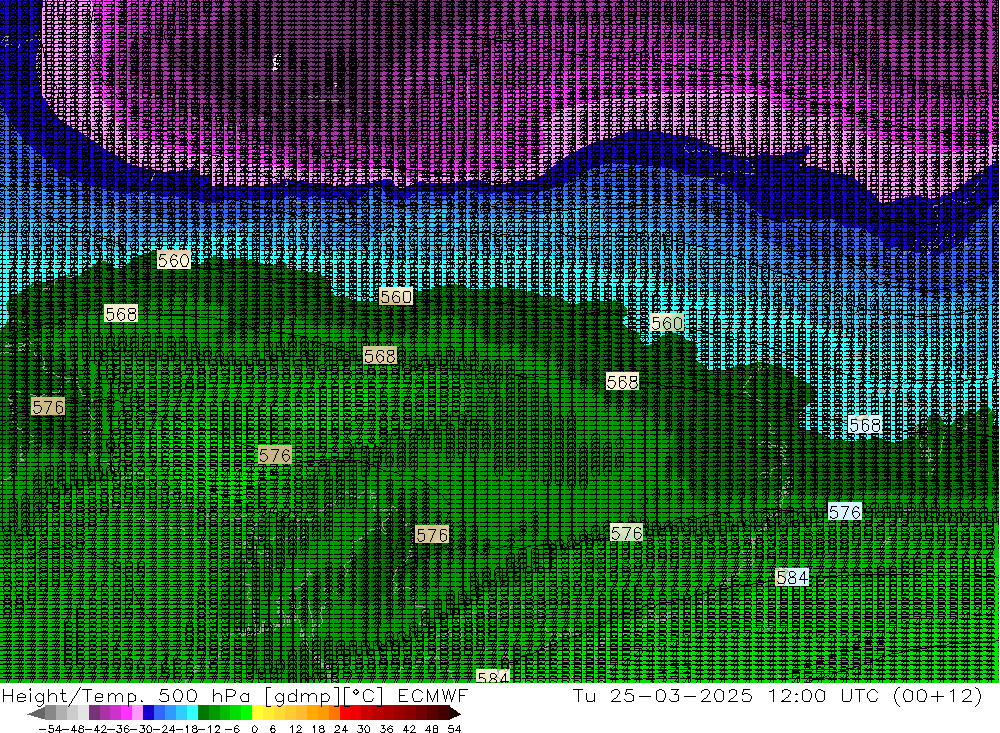Click the '24' legend value
The height and width of the screenshot is (733, 1000).
click(341, 728)
